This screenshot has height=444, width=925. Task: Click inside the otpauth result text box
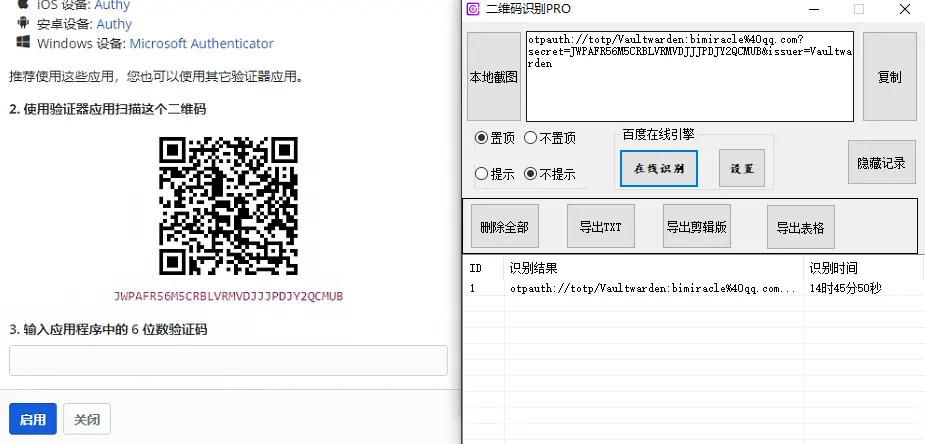[690, 77]
